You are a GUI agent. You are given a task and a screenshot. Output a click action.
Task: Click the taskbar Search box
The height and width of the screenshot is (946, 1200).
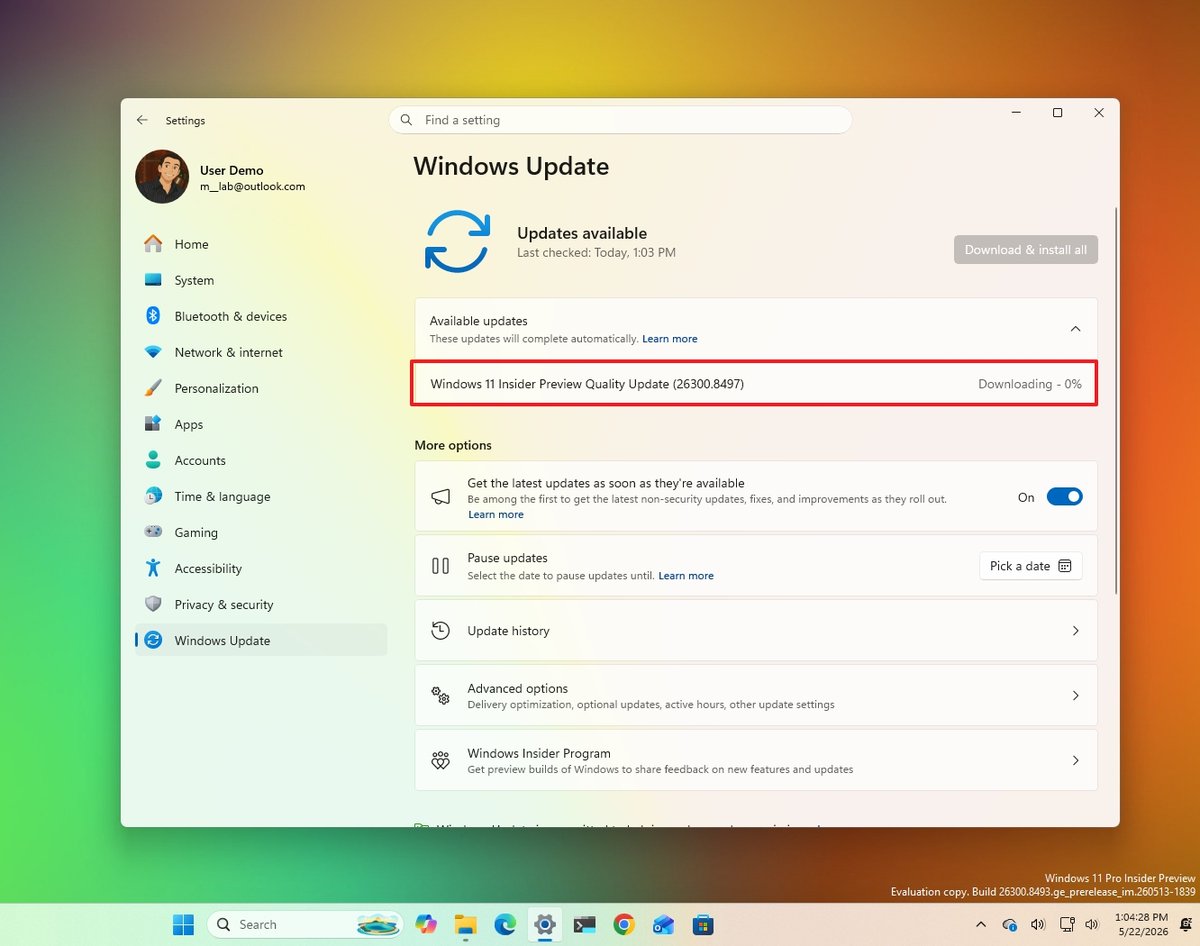tap(304, 924)
